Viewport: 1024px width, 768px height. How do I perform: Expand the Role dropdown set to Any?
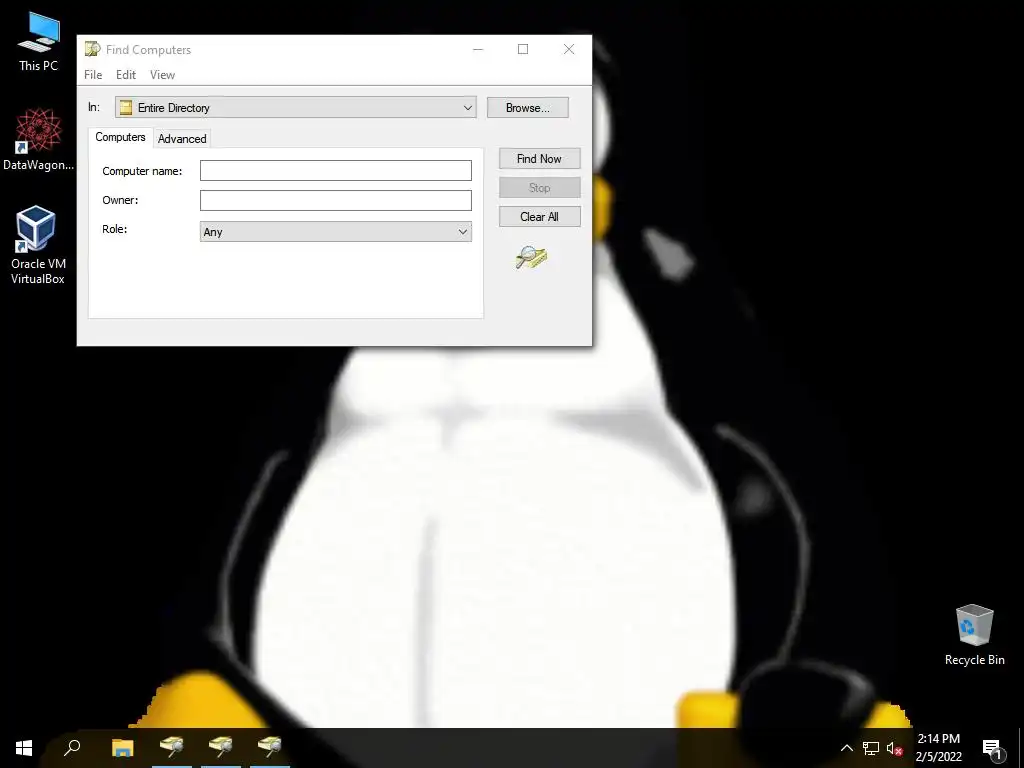(x=463, y=232)
